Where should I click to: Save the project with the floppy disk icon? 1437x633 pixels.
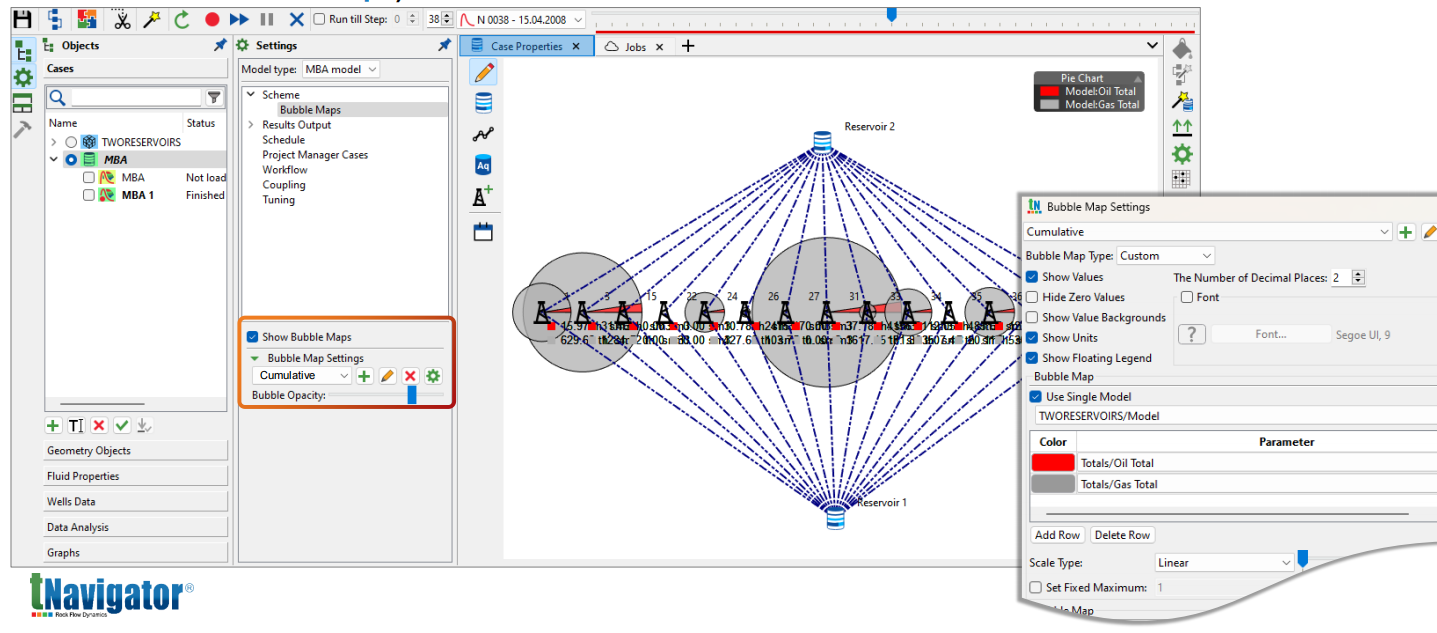[x=22, y=18]
